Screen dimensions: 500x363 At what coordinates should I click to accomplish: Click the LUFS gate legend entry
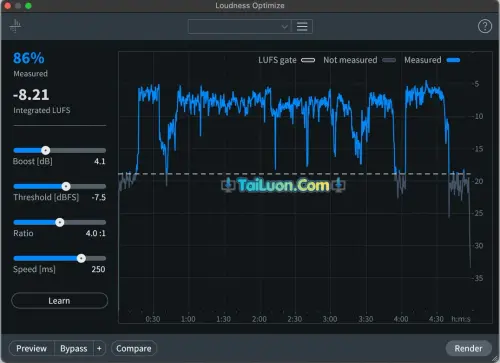click(x=286, y=60)
